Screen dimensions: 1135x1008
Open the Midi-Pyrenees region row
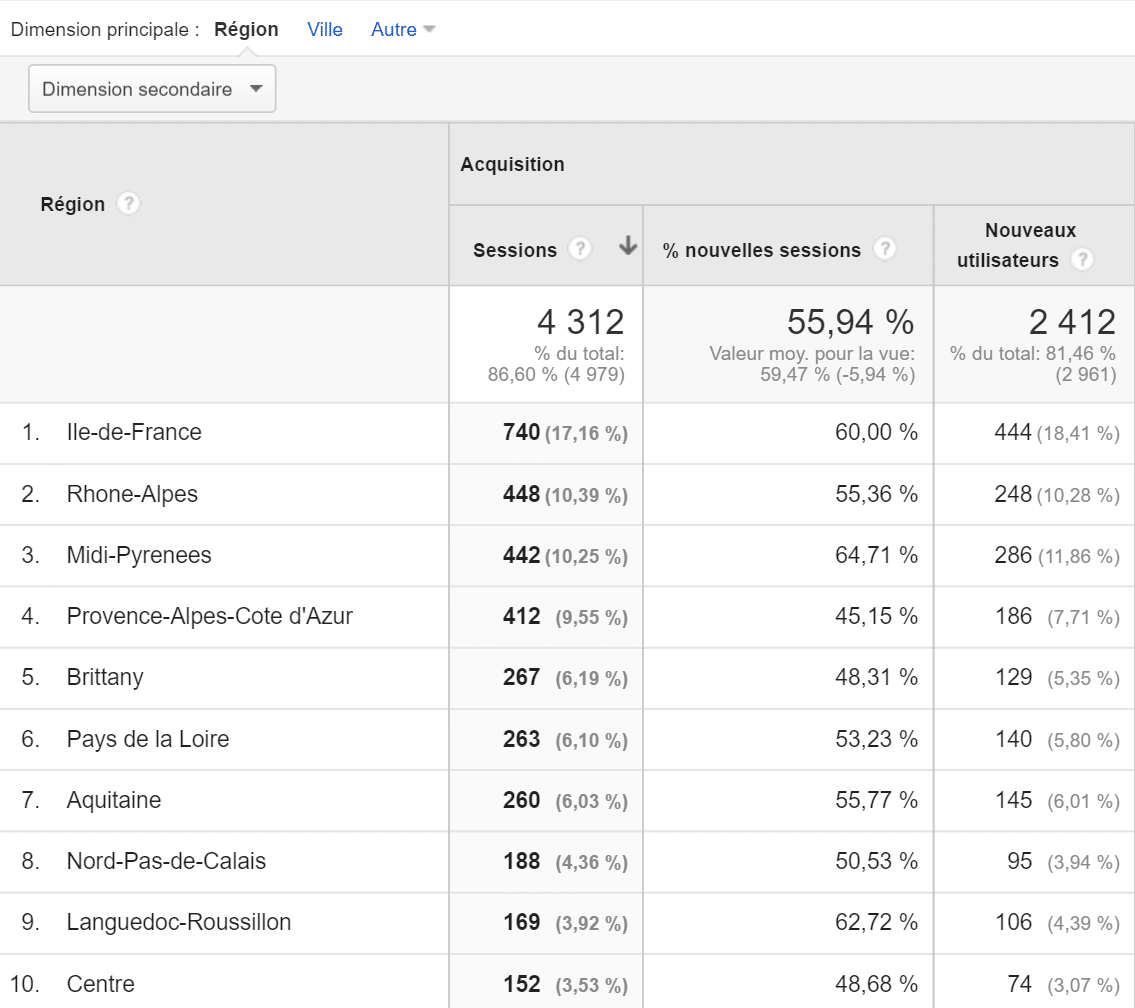(x=139, y=555)
